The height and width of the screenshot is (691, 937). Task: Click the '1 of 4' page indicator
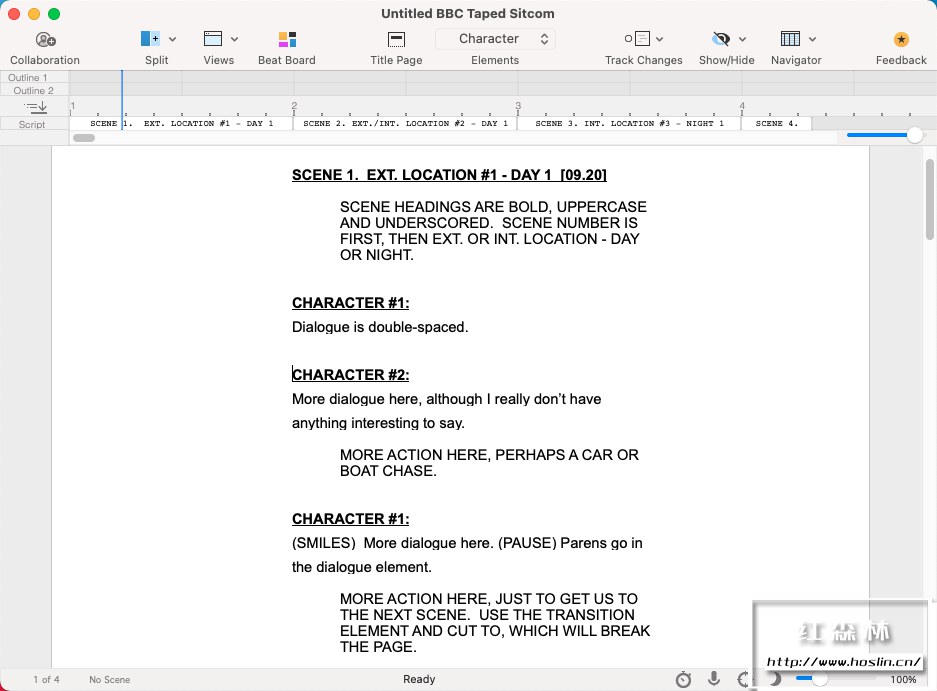pos(46,680)
